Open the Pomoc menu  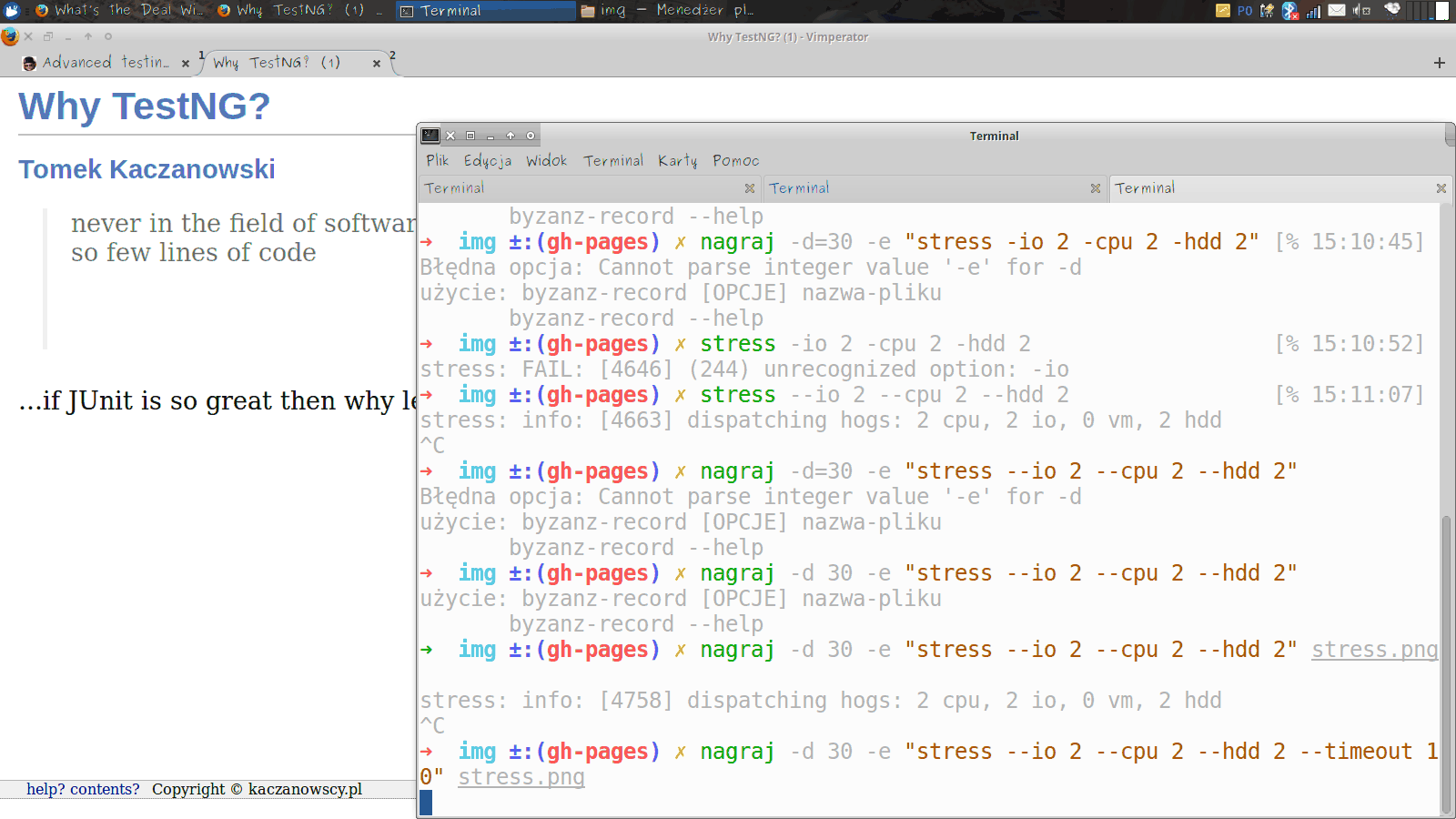pos(735,161)
